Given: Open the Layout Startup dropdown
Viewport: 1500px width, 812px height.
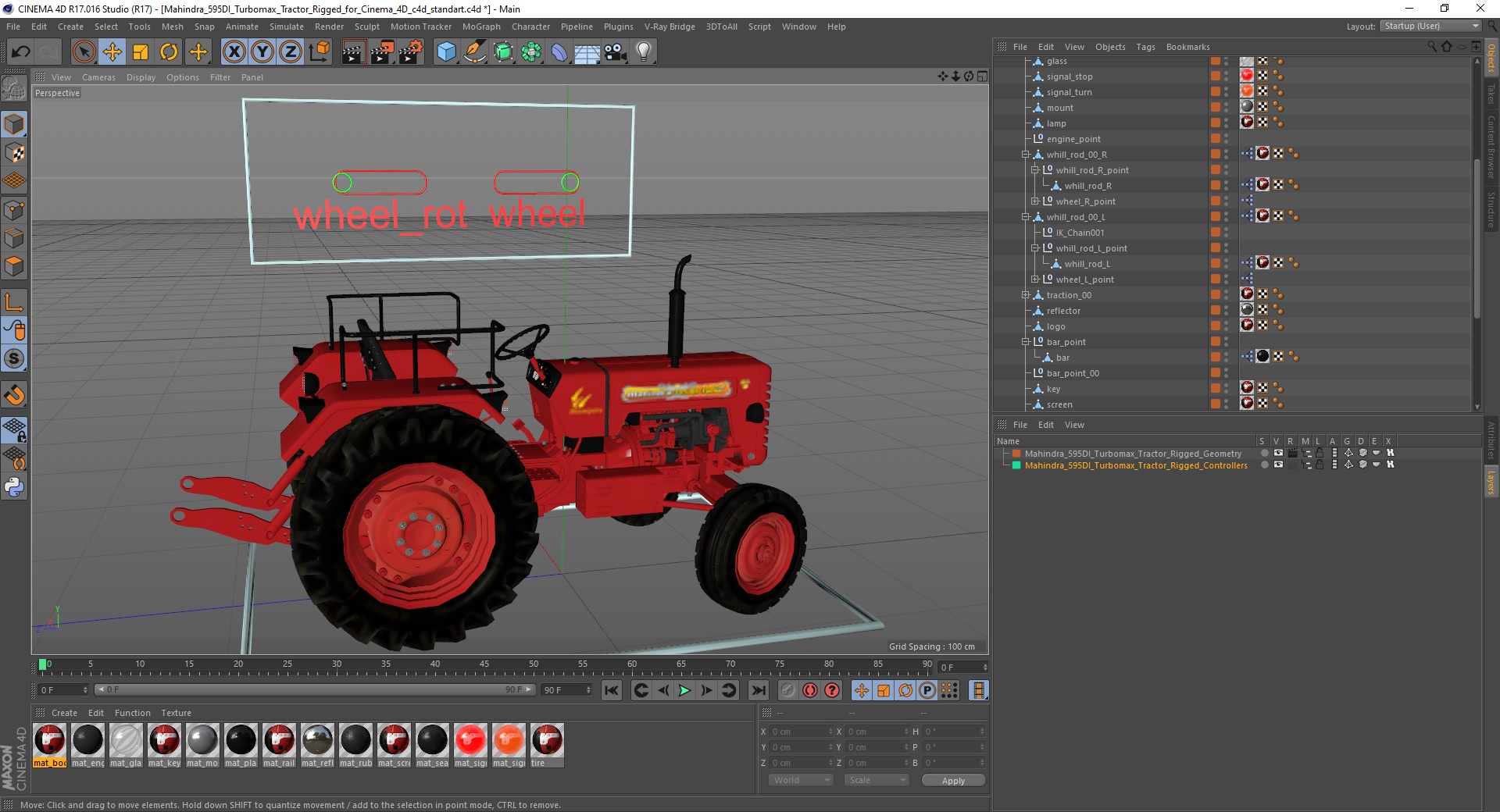Looking at the screenshot, I should point(1431,26).
